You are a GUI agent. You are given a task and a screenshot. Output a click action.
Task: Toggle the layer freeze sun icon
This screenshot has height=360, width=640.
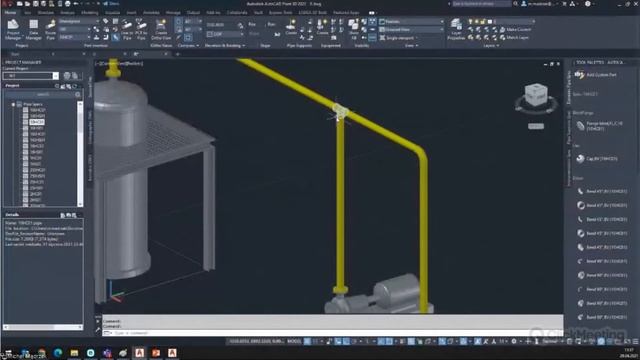point(477,21)
